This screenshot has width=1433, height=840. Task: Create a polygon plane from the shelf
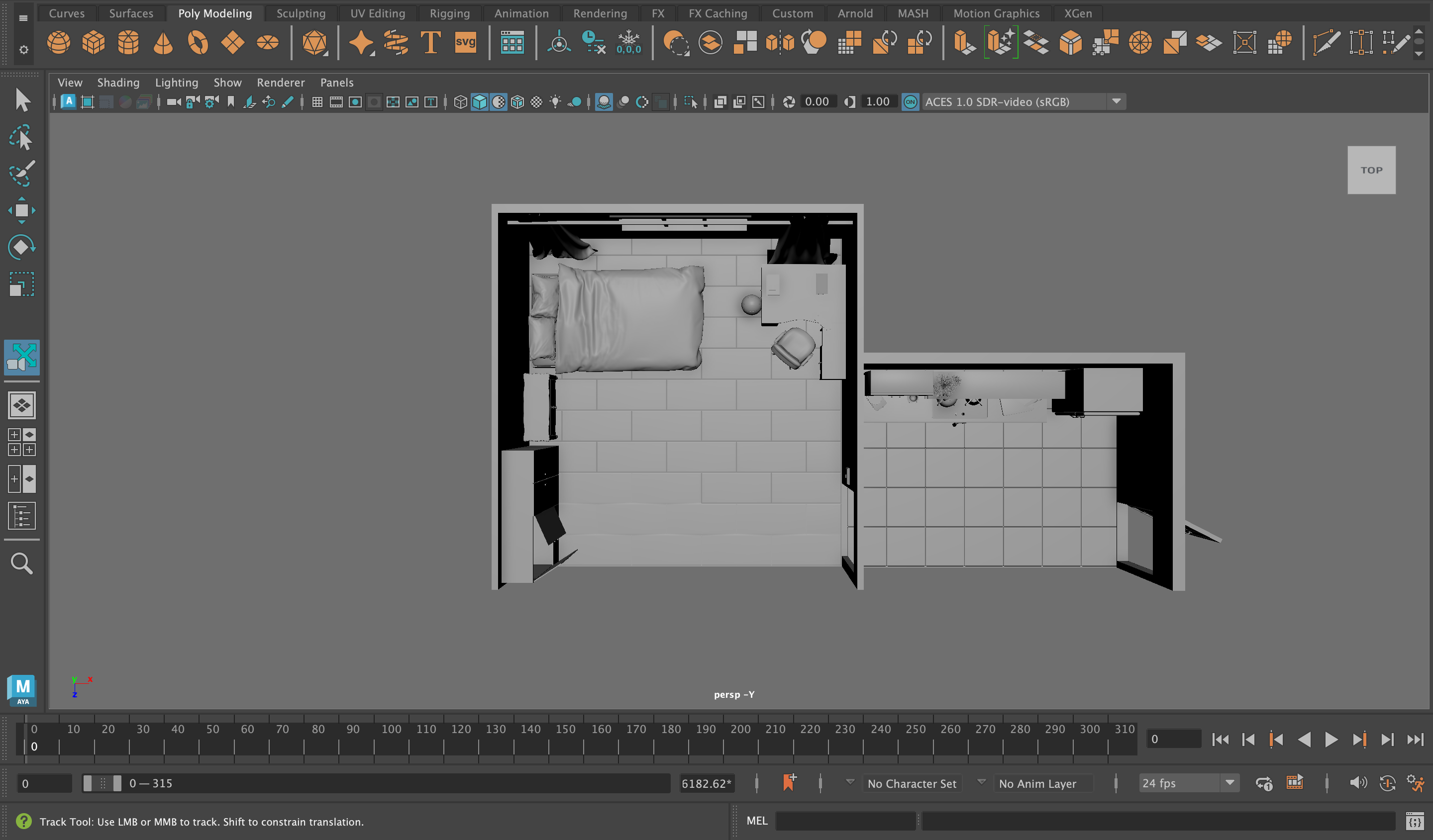click(x=232, y=43)
